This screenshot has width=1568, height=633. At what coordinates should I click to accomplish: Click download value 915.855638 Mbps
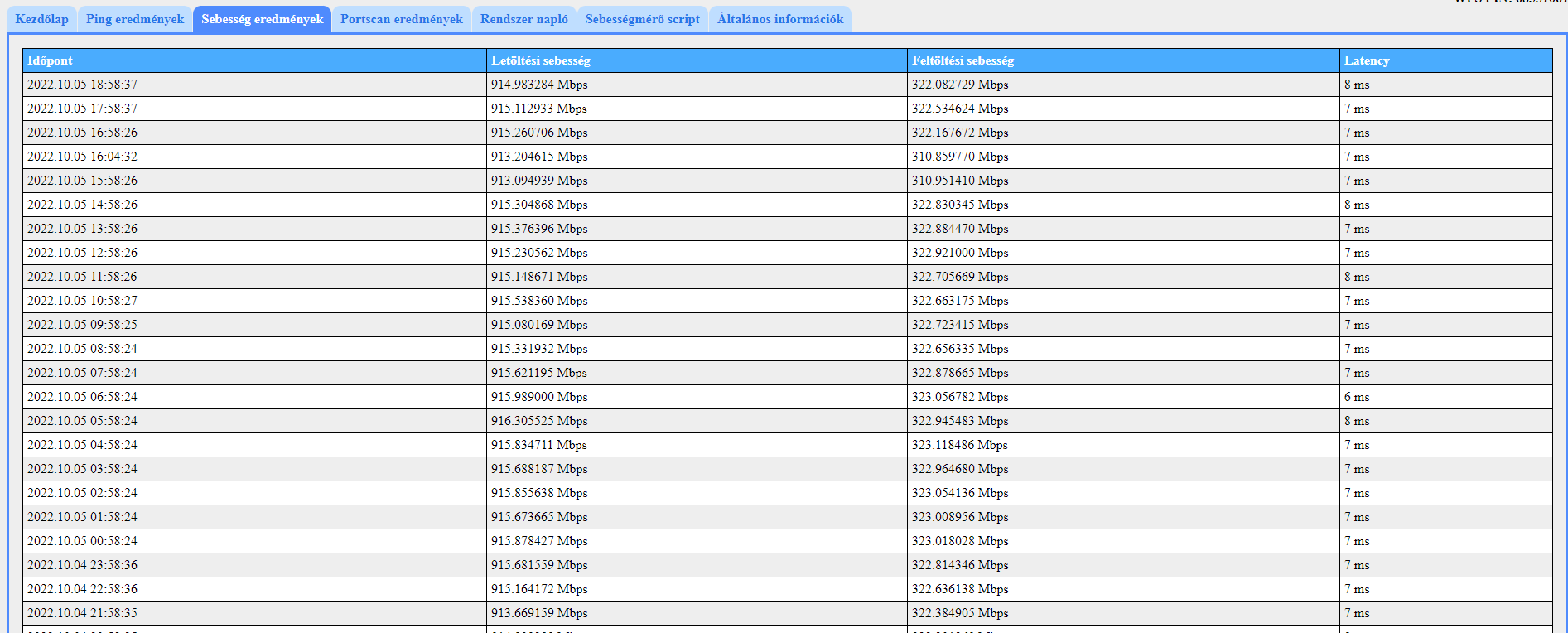[539, 493]
